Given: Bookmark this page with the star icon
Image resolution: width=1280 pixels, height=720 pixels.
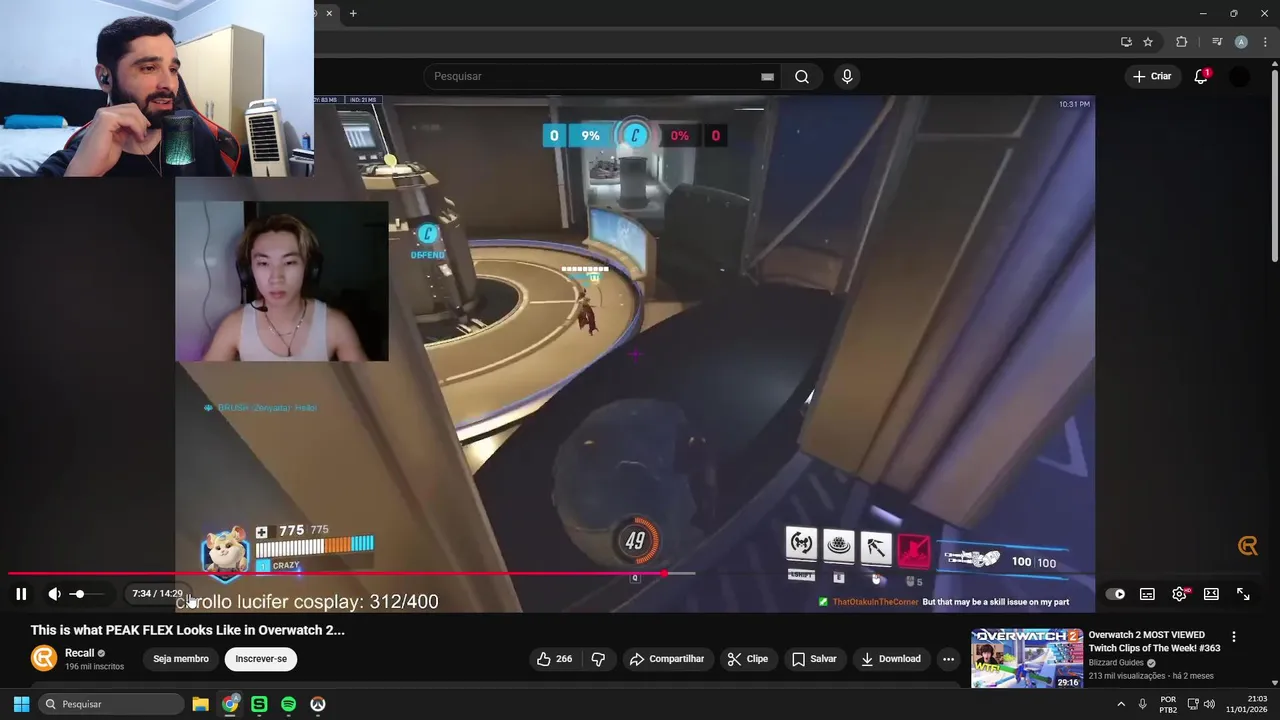Looking at the screenshot, I should pyautogui.click(x=1148, y=42).
